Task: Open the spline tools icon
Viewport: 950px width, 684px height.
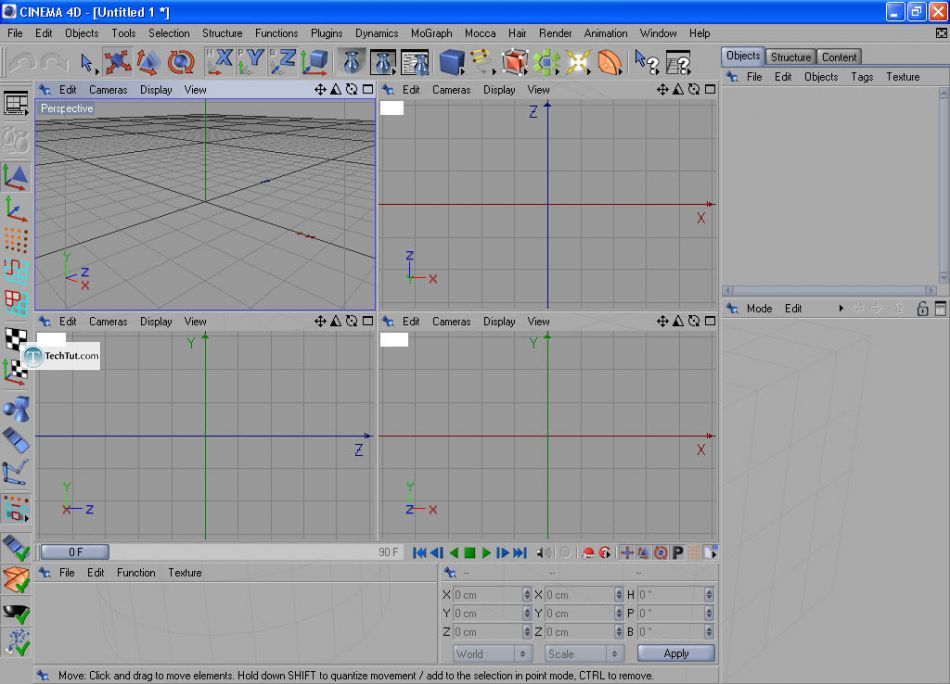Action: point(482,62)
